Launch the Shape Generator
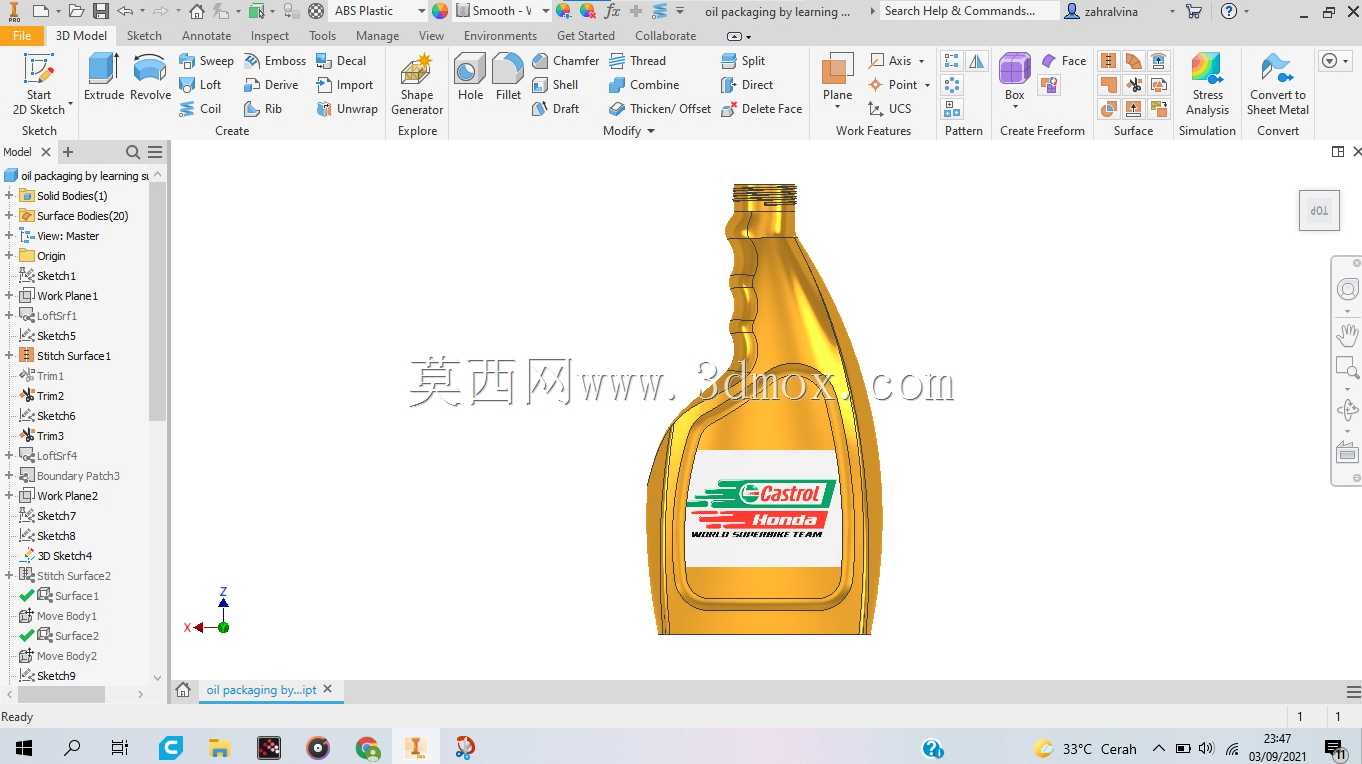Image resolution: width=1362 pixels, height=764 pixels. pos(417,85)
